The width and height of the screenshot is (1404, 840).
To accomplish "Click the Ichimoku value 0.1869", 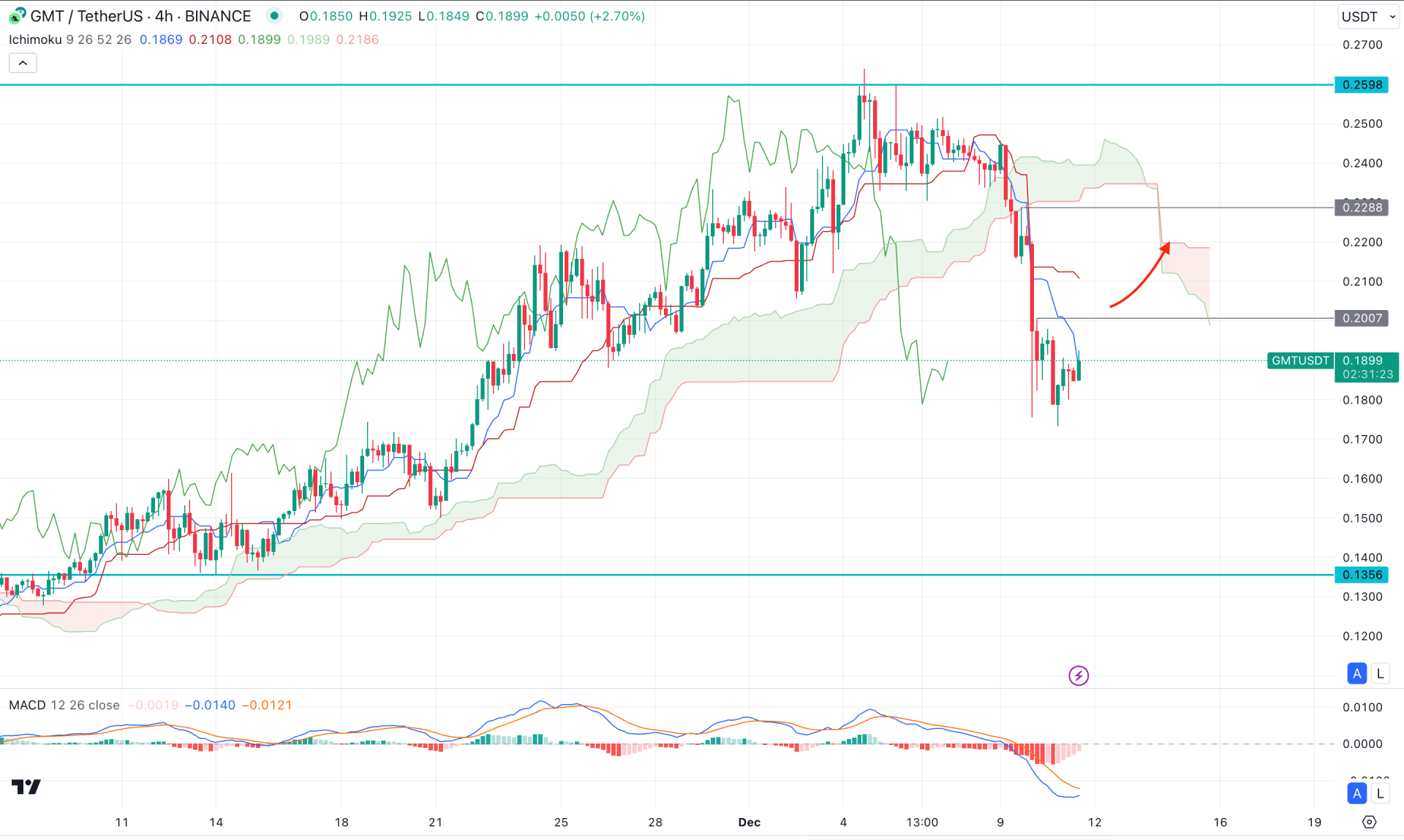I will tap(161, 39).
